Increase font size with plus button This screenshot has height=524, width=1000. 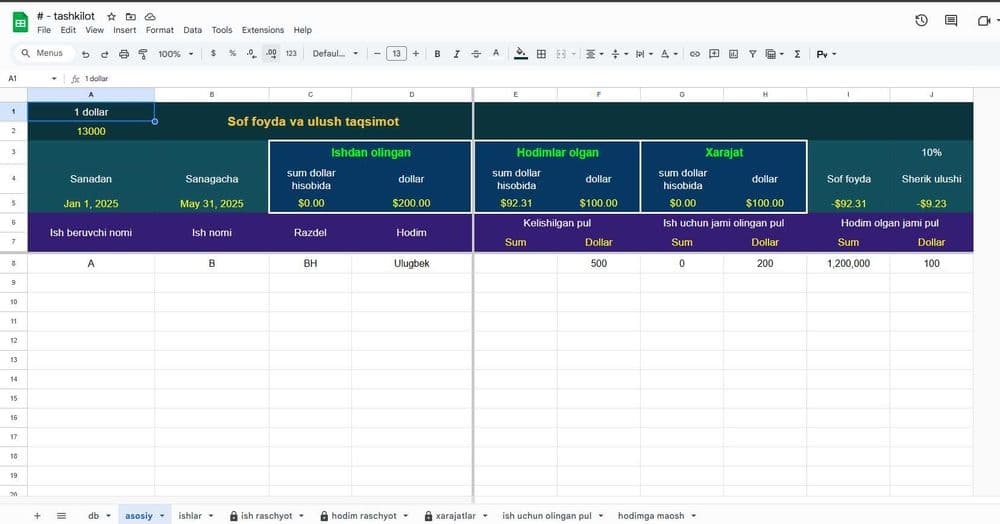pyautogui.click(x=416, y=54)
